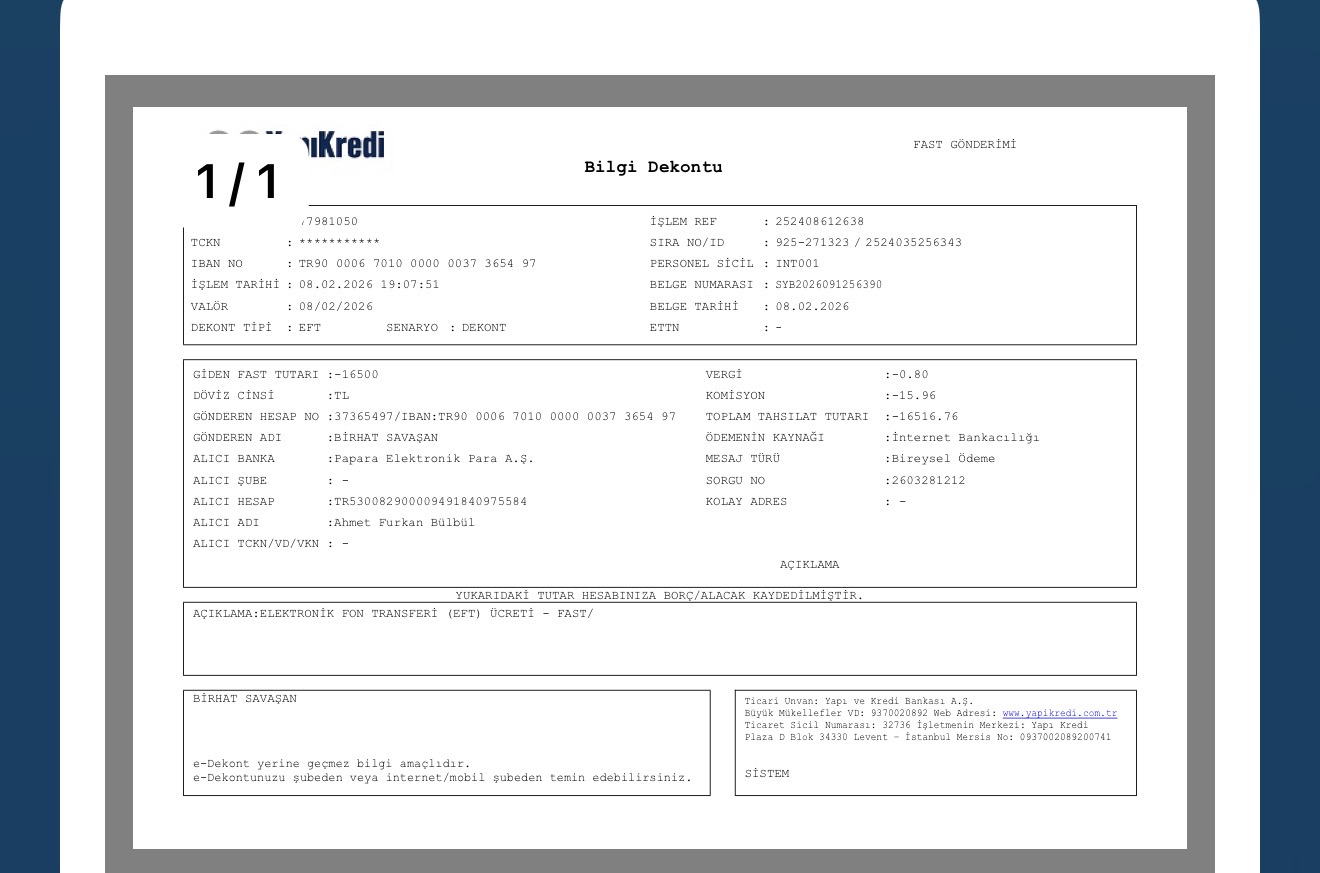Select the "YUKARIDAKİ TUTAR HESABINIZA BORÇ/ALACAK KAYDEDİLMİŞTİR." line
Image resolution: width=1320 pixels, height=873 pixels.
click(x=659, y=596)
